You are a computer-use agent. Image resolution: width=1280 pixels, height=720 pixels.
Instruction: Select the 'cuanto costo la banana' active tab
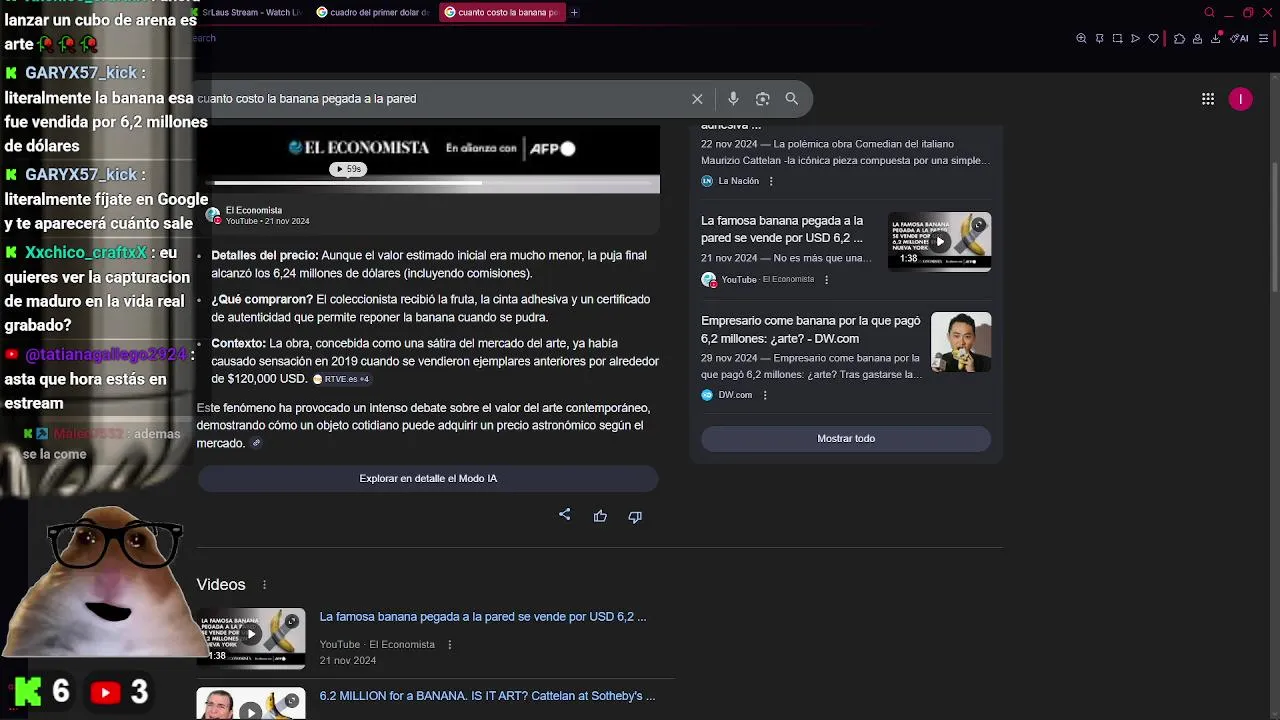[500, 12]
